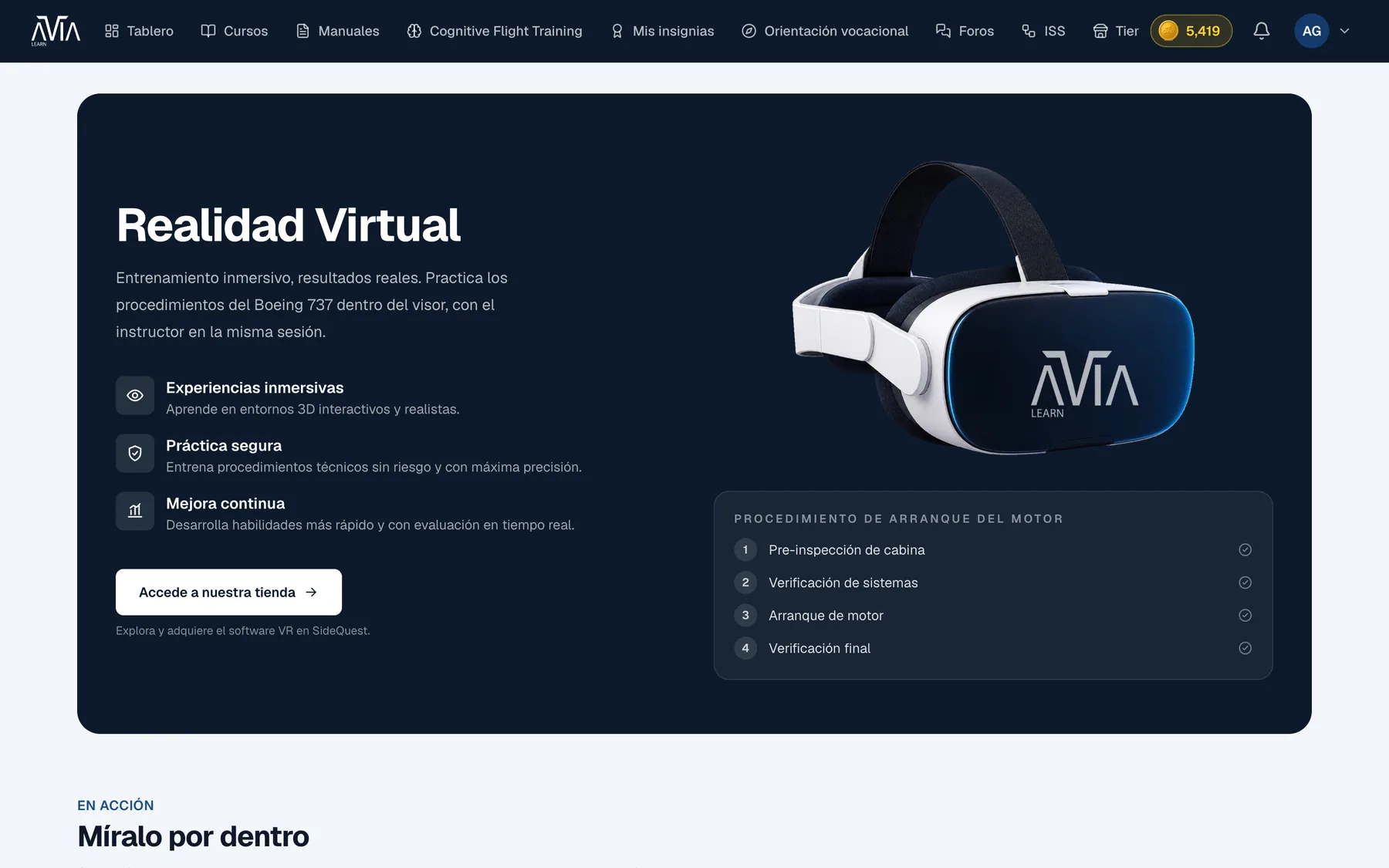Click the AG user avatar
This screenshot has width=1389, height=868.
click(x=1311, y=31)
